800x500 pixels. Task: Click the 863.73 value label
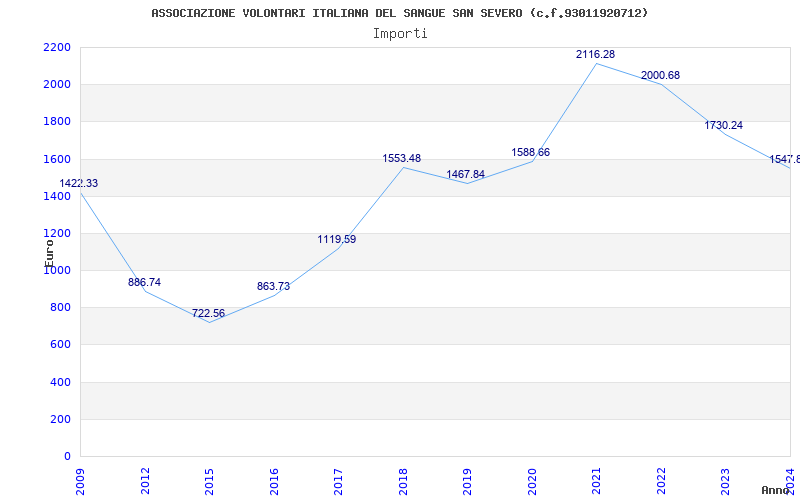(x=273, y=286)
